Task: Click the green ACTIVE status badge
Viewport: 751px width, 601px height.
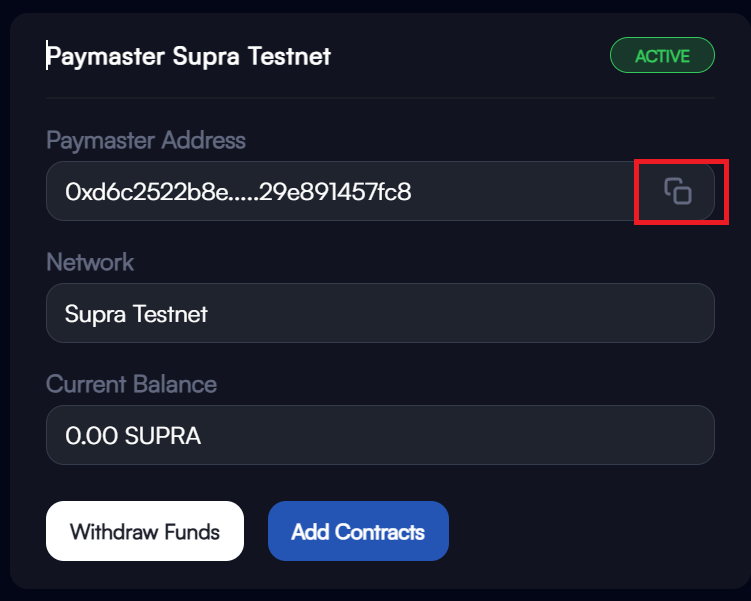Action: coord(662,56)
